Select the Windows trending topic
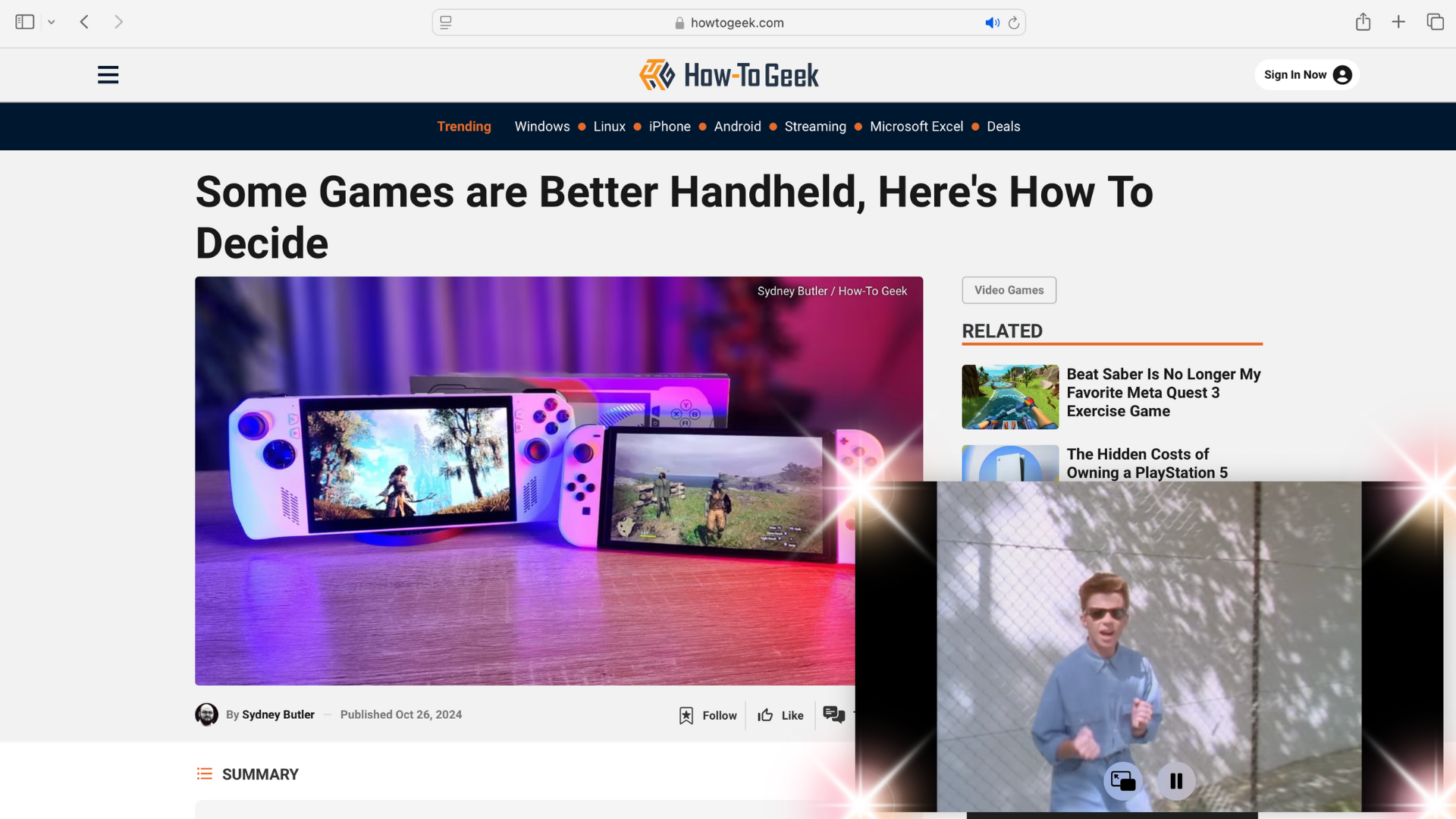 (x=542, y=126)
